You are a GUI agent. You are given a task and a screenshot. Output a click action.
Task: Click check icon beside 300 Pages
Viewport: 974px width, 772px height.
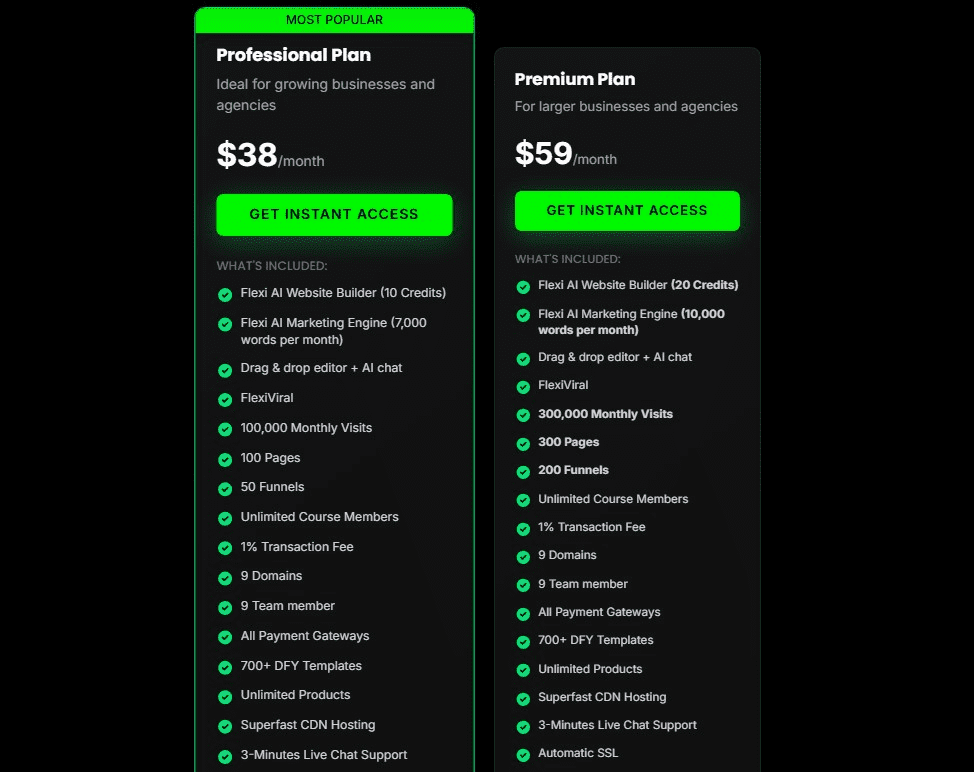[523, 443]
